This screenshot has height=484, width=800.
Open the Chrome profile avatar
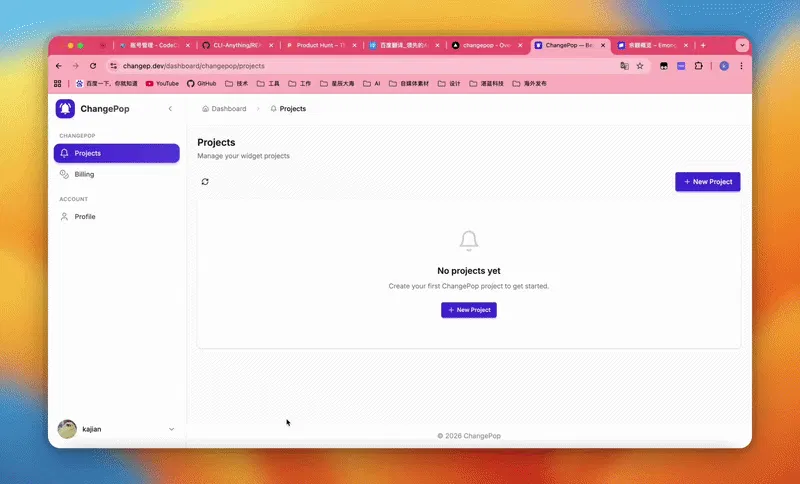[x=724, y=66]
